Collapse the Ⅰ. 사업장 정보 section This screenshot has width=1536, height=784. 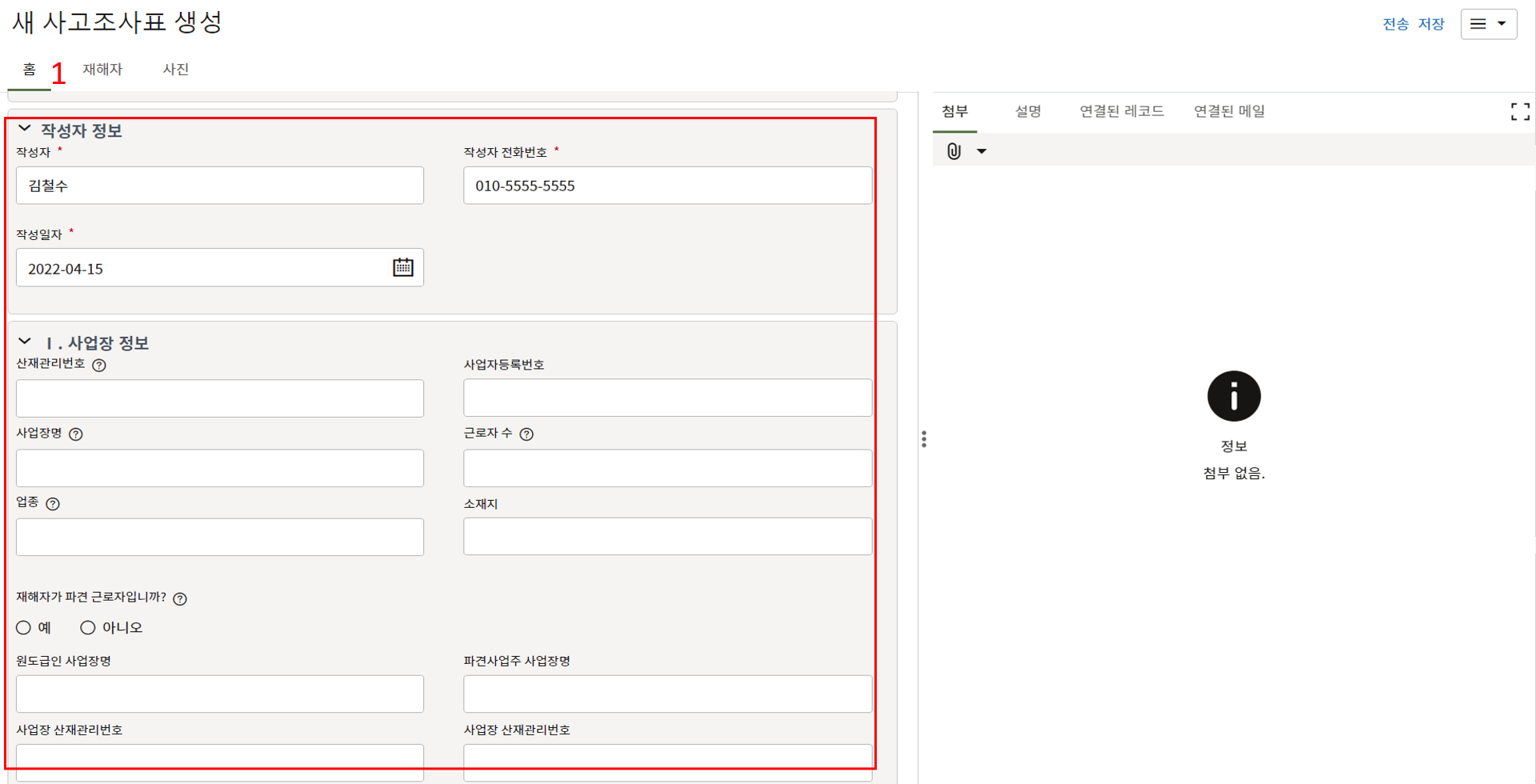[x=25, y=342]
